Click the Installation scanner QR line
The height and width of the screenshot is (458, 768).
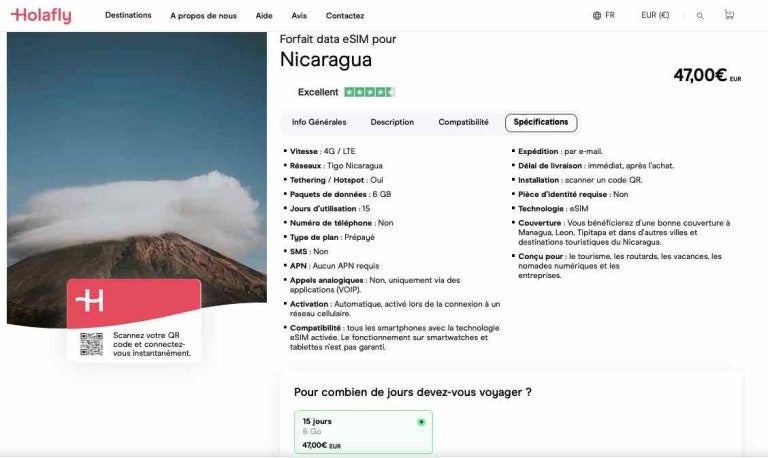(580, 180)
